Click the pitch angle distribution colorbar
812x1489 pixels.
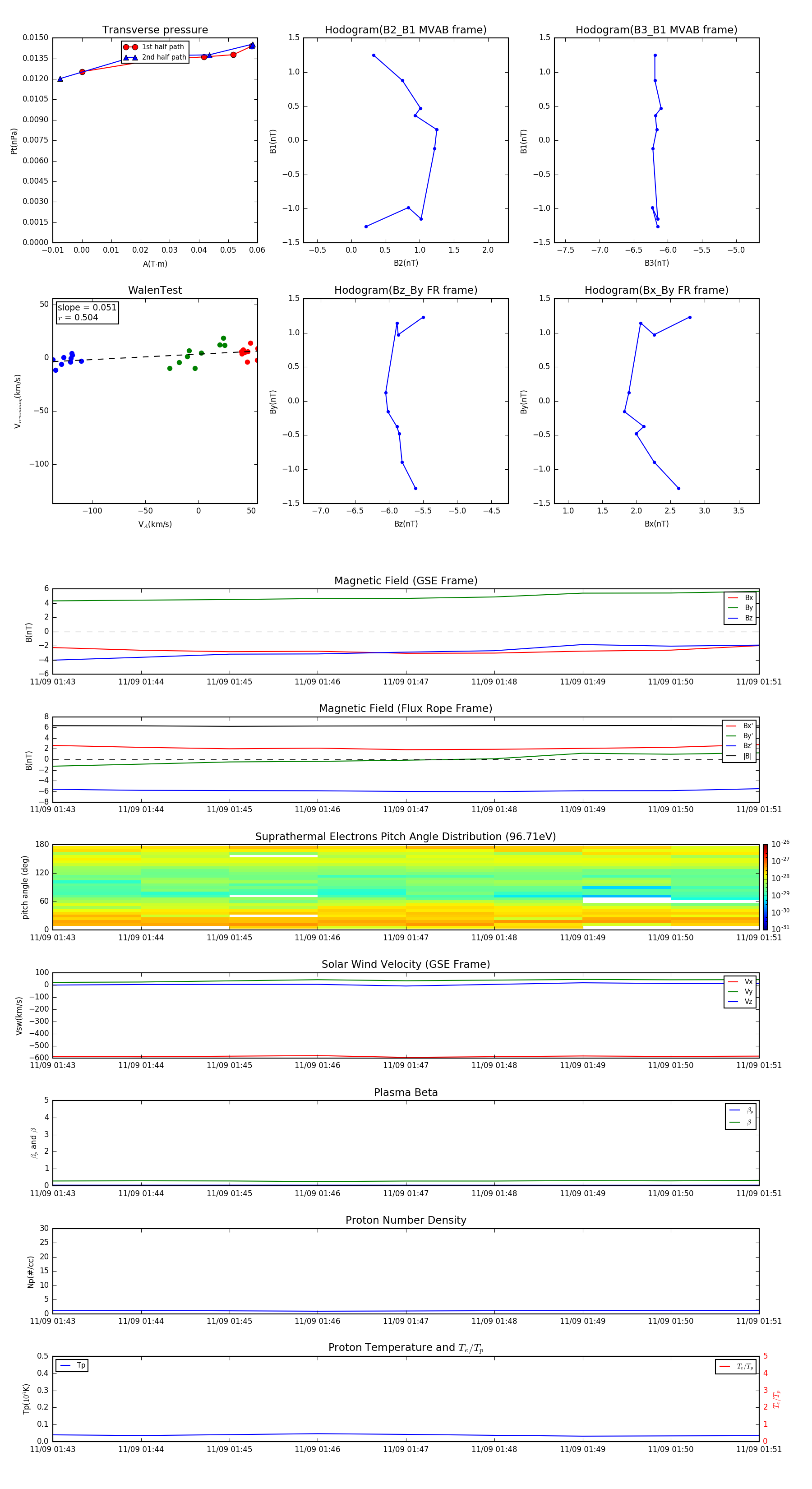pos(765,886)
